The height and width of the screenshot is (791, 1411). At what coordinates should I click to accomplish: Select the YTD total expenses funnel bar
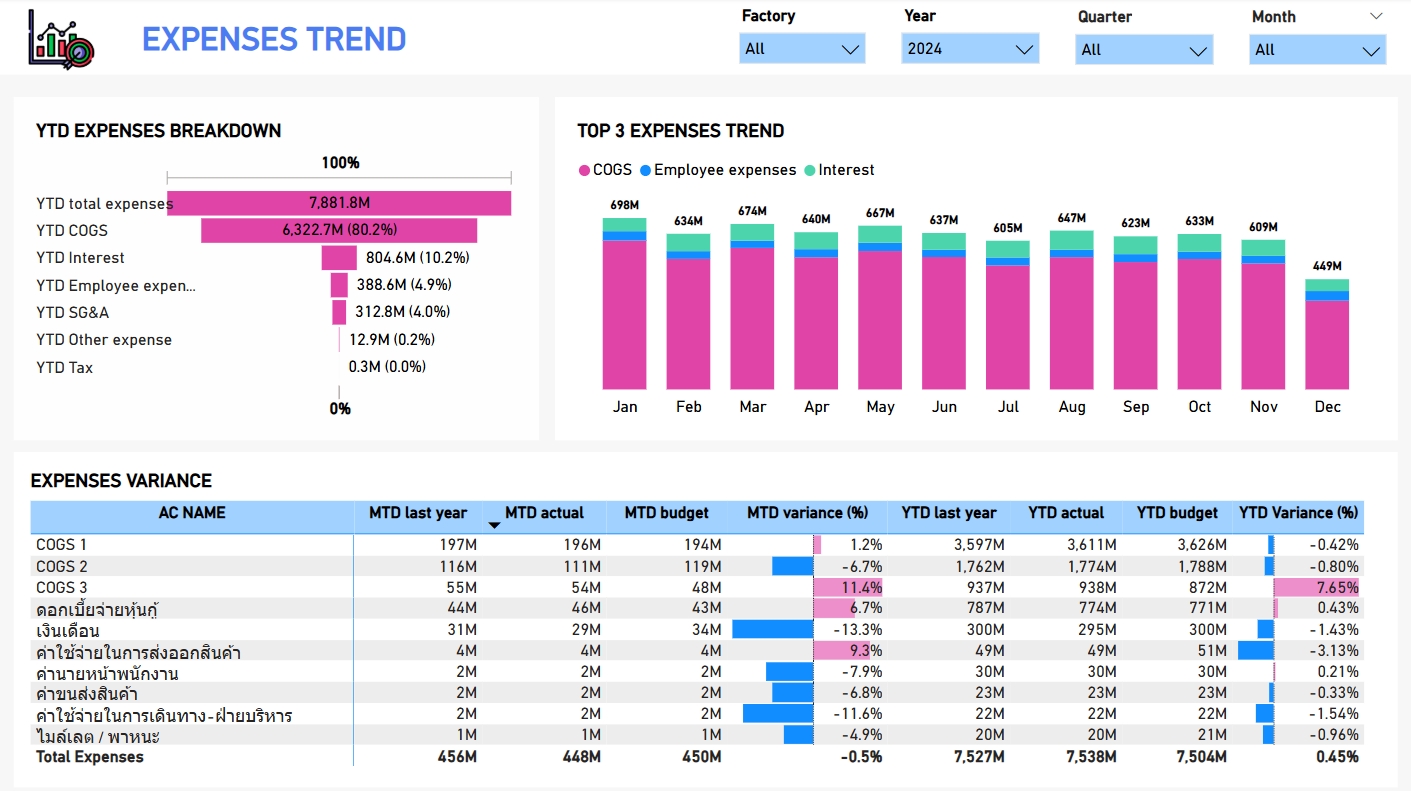(339, 203)
